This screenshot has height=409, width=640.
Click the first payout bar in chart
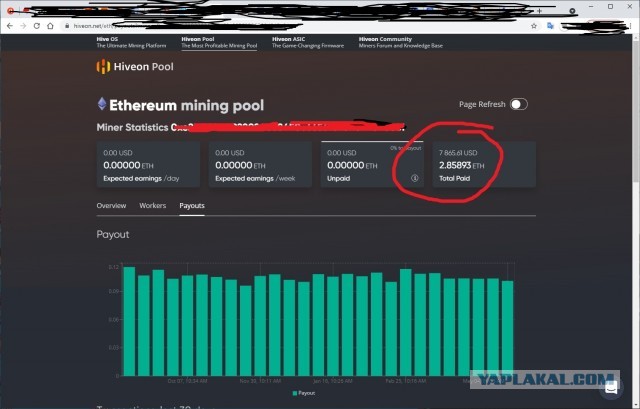(129, 321)
